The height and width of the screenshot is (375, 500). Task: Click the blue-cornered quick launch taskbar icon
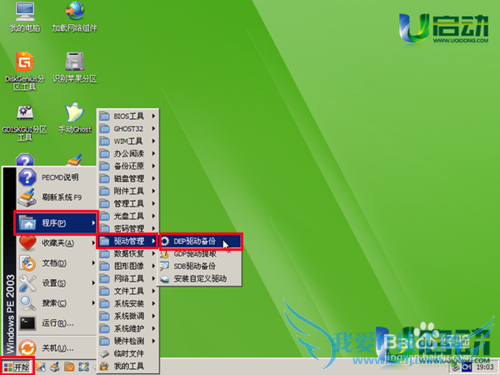pyautogui.click(x=83, y=367)
